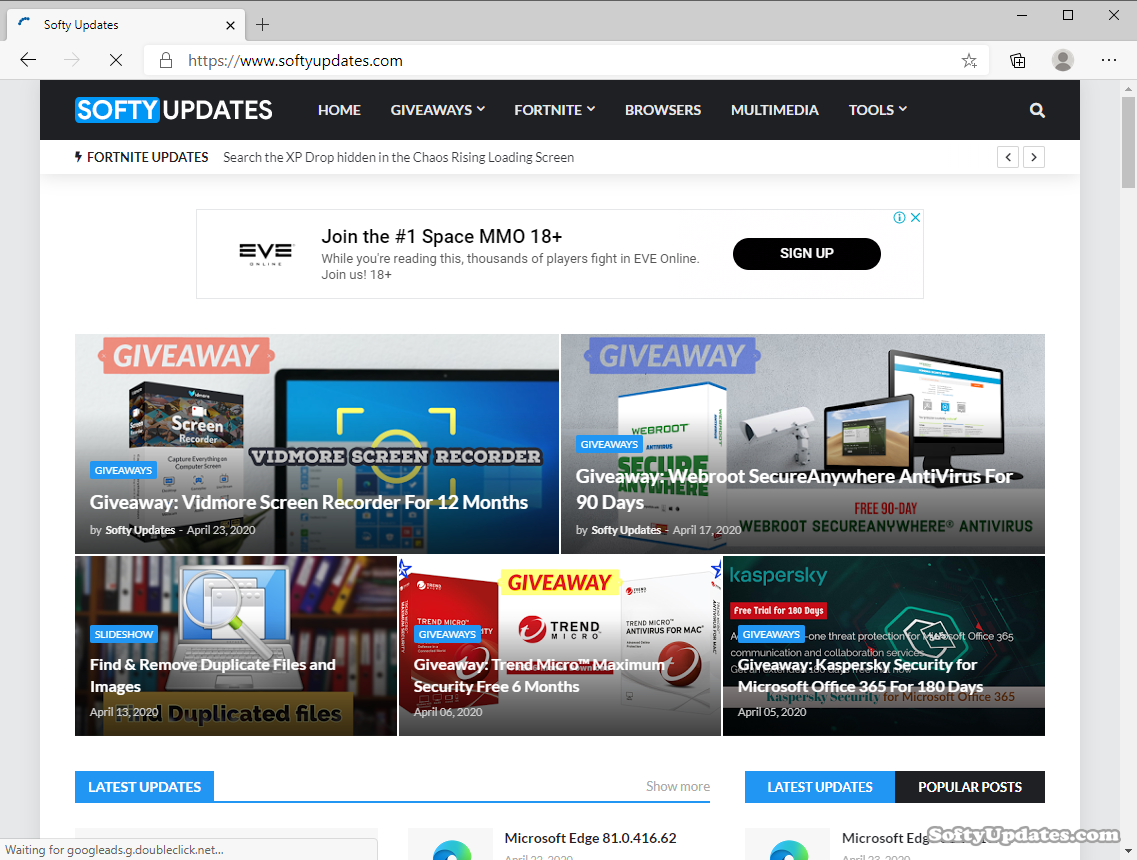Add this page to favorites with the star icon
The height and width of the screenshot is (860, 1137).
(969, 61)
